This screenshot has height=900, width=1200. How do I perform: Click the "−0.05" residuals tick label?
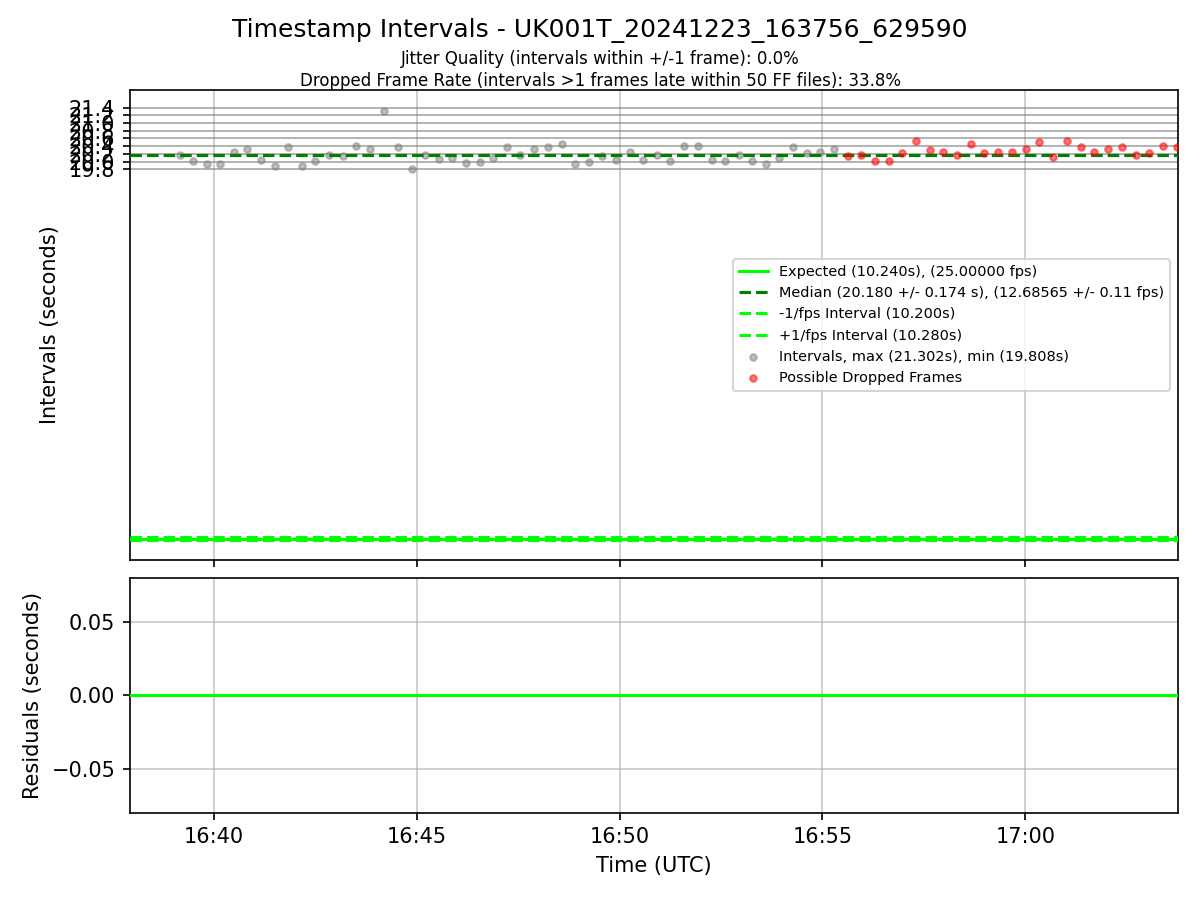tap(84, 769)
